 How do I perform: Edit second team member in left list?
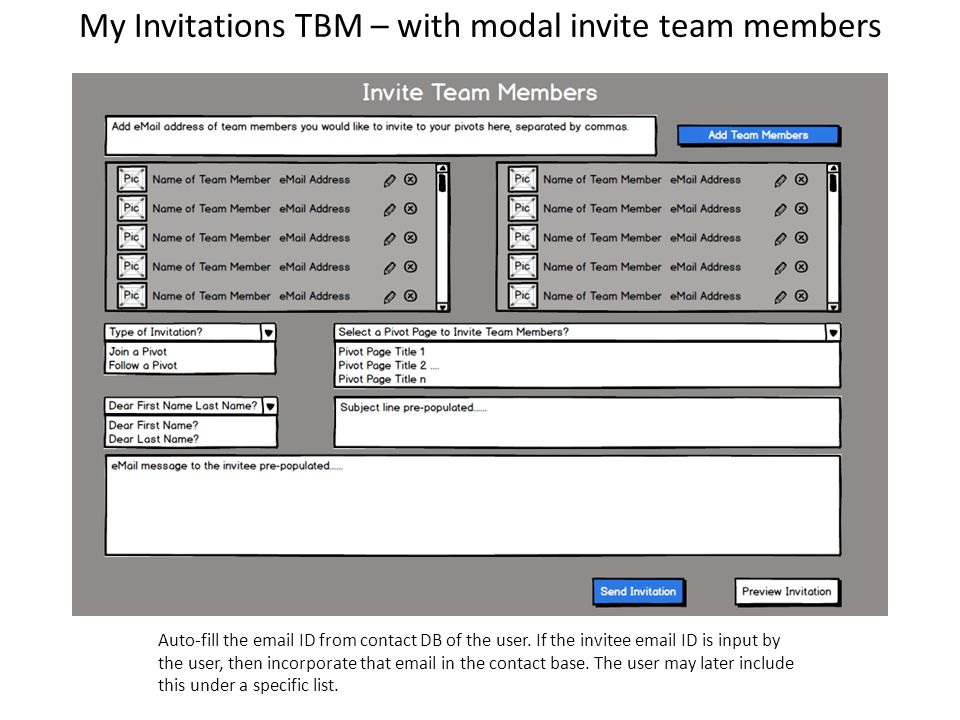pos(389,210)
